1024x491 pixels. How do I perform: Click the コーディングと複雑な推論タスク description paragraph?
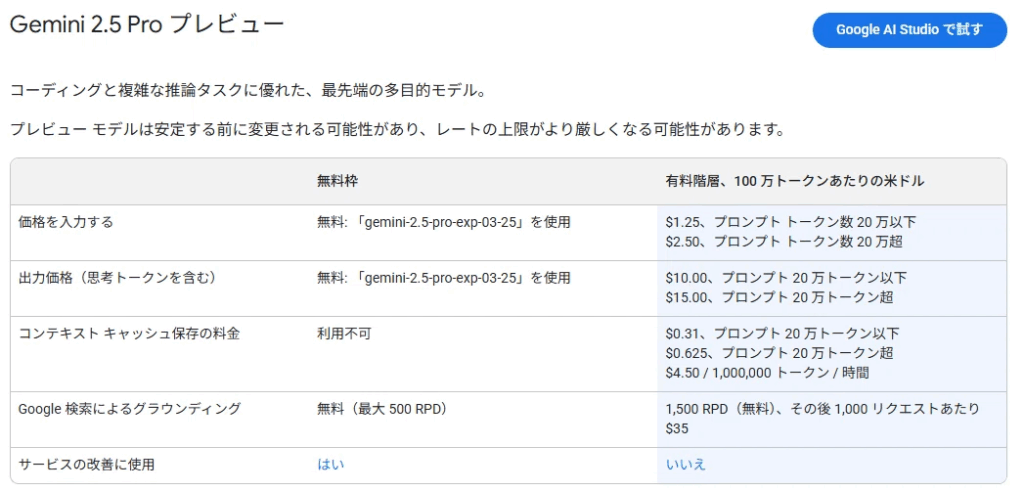point(248,91)
